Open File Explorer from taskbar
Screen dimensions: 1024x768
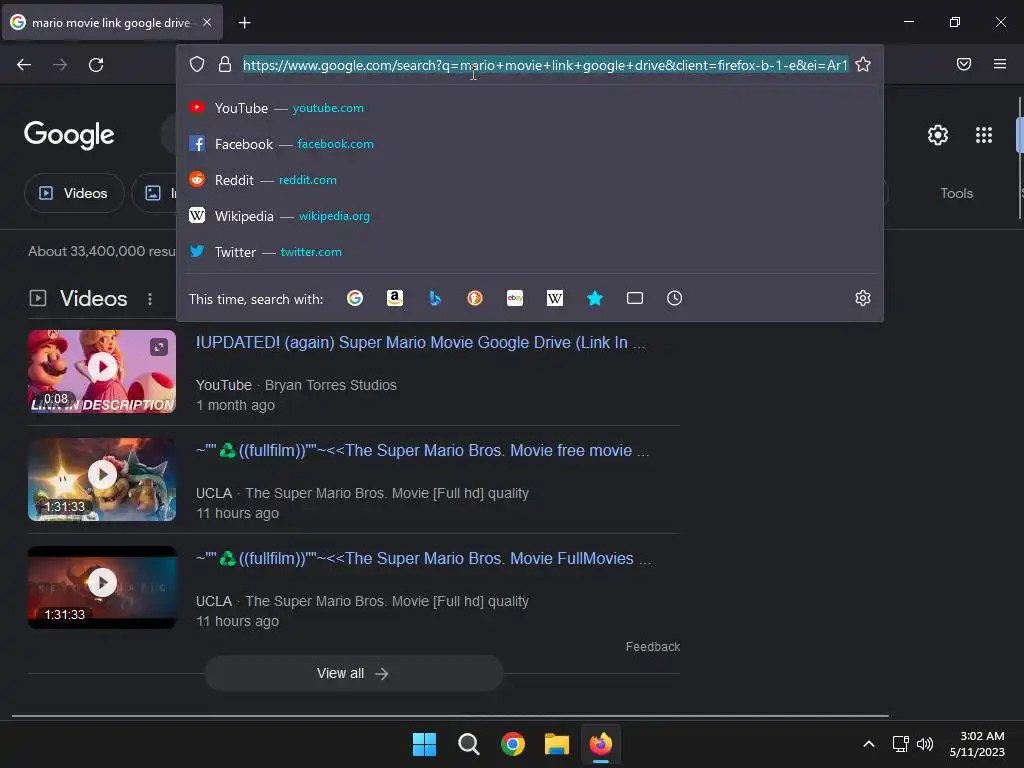[557, 744]
